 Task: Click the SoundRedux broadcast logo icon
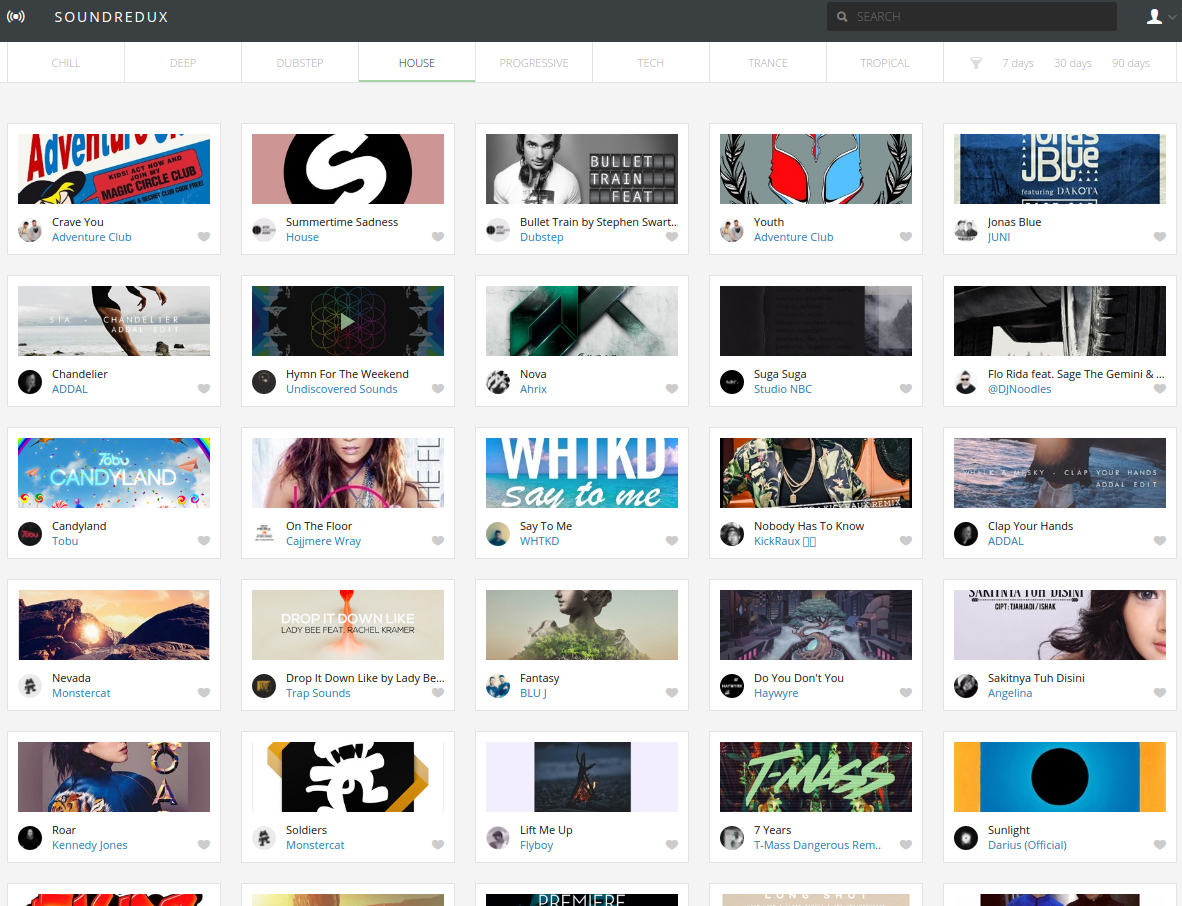pos(16,17)
